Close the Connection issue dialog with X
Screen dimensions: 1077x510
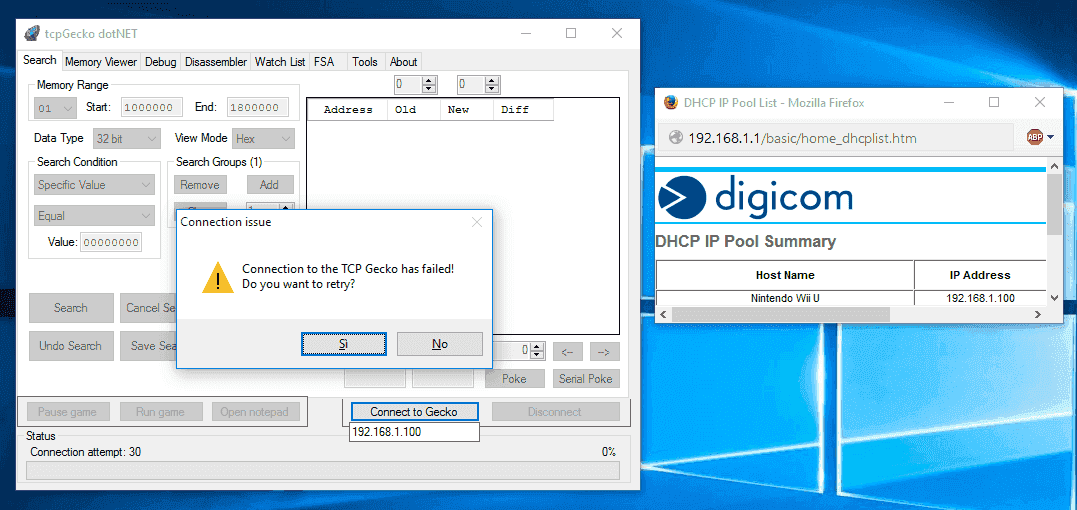[x=477, y=222]
